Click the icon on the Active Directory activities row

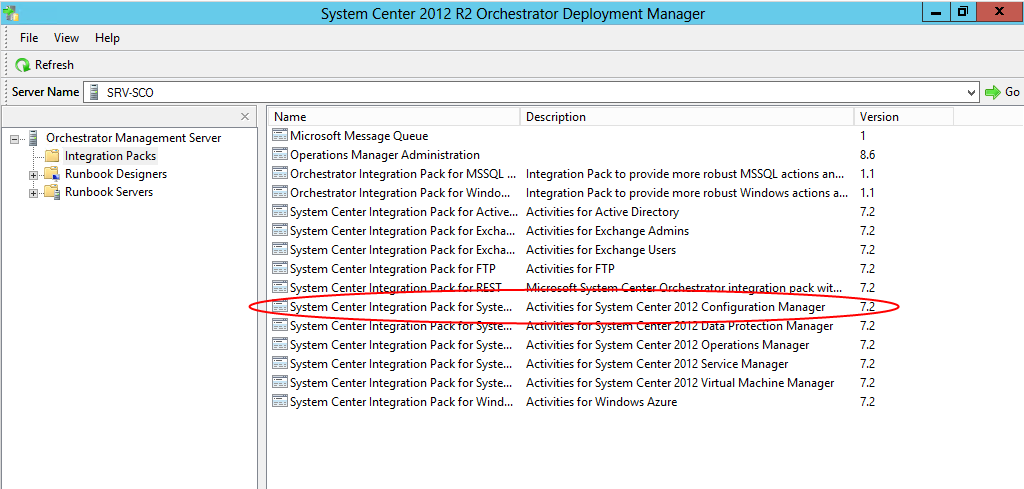tap(280, 212)
